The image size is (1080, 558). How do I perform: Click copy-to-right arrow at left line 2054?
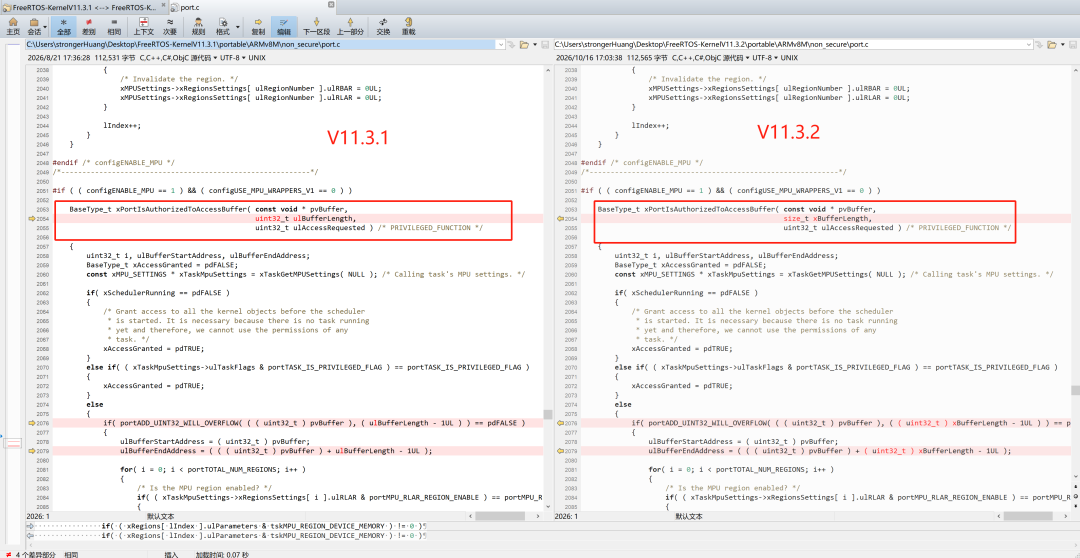pyautogui.click(x=31, y=218)
